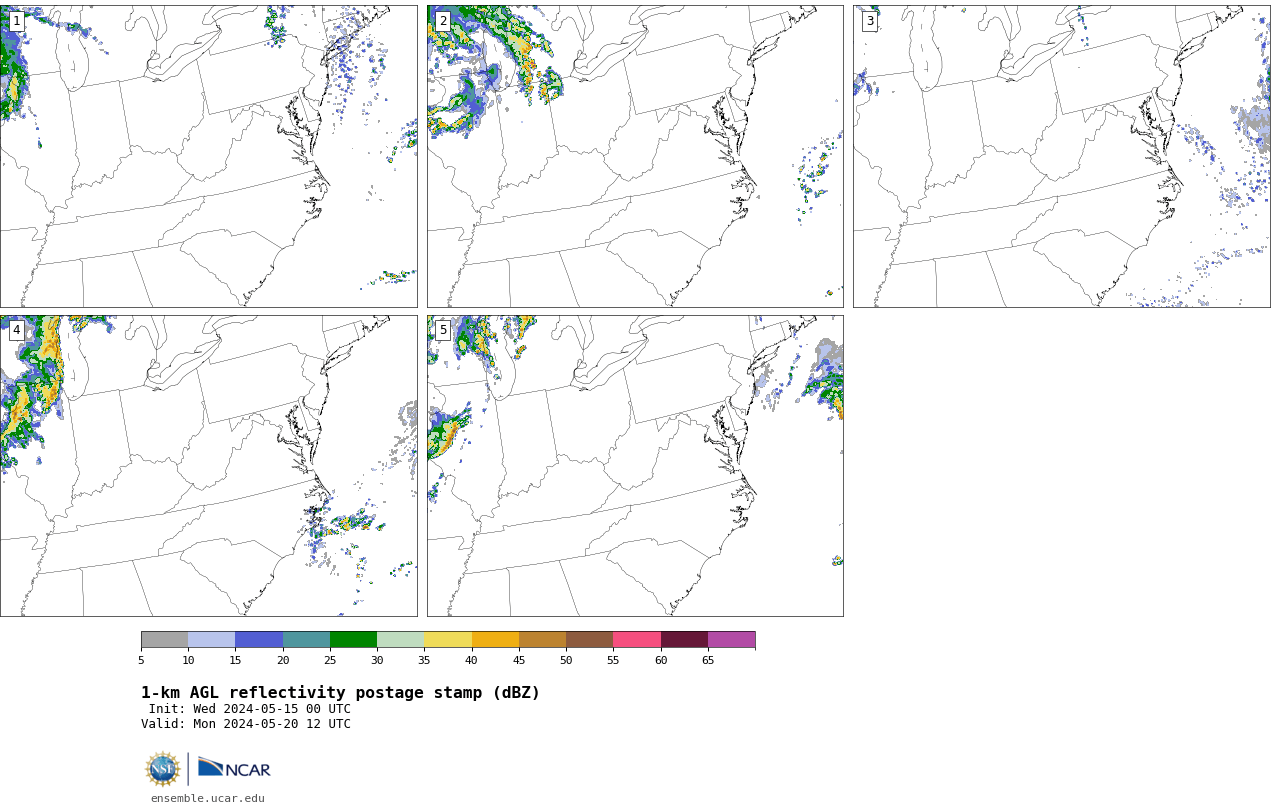Image resolution: width=1280 pixels, height=809 pixels.
Task: Click the Valid: Mon 2024-05-20 12 UTC text
Action: click(246, 724)
